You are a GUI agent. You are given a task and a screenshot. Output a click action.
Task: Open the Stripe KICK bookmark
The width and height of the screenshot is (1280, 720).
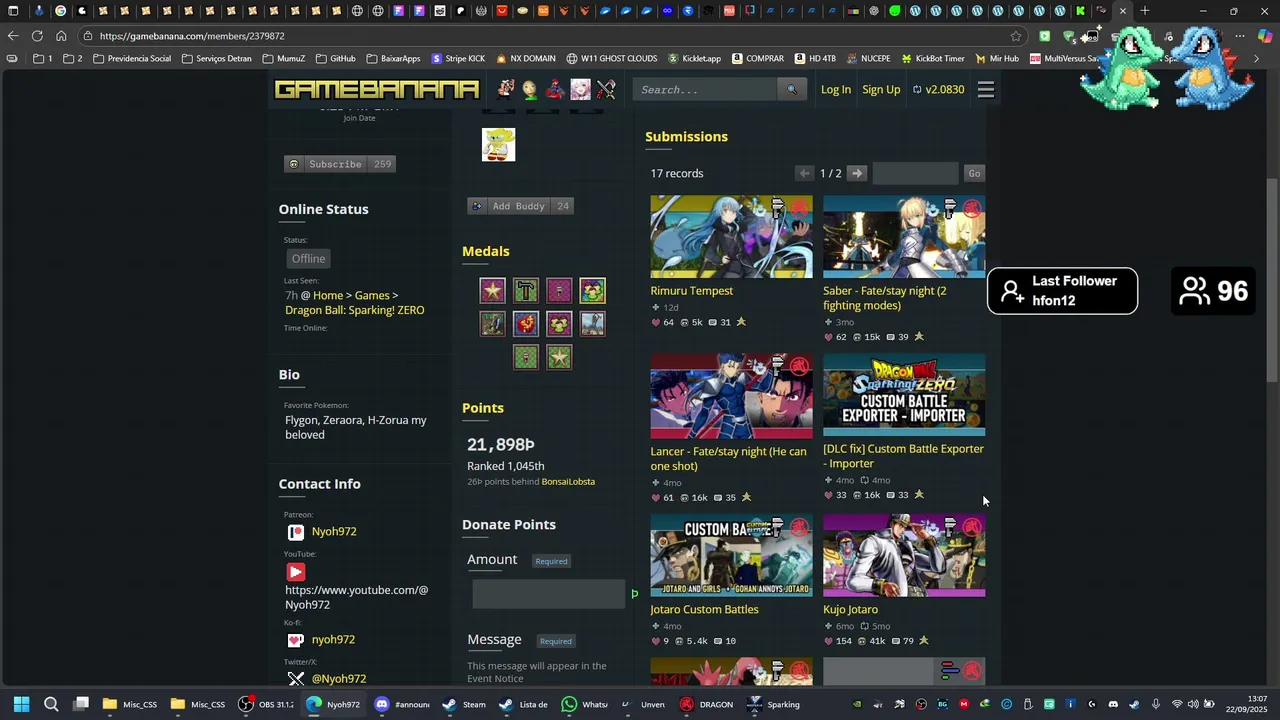(458, 59)
